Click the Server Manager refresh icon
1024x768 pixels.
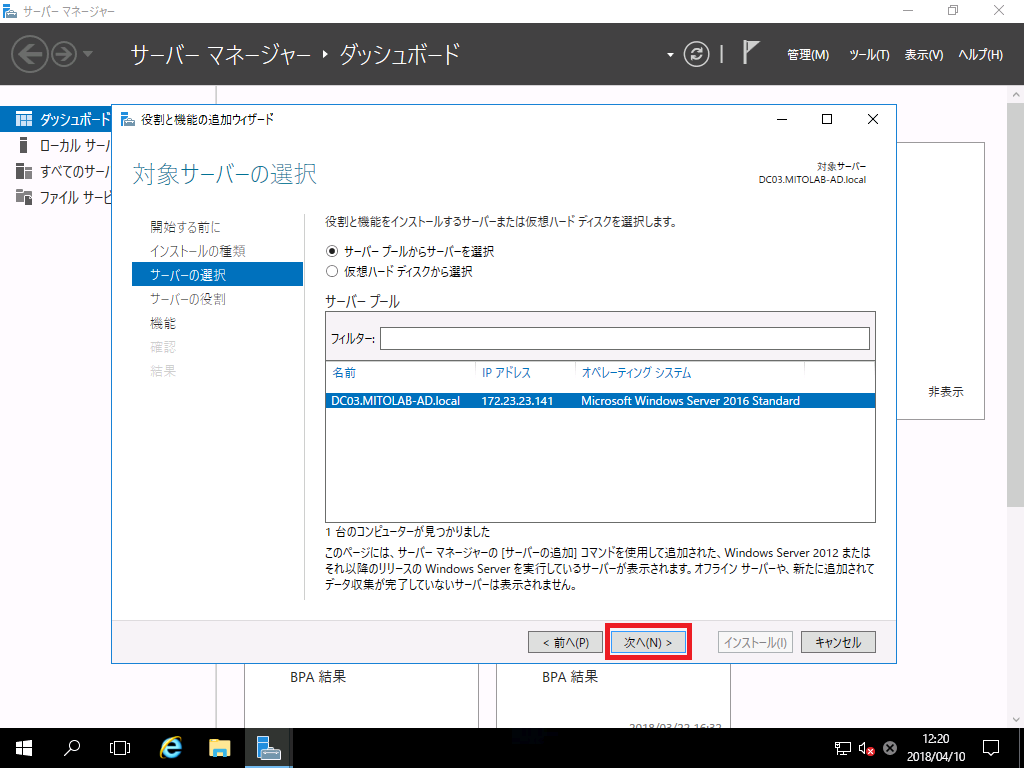696,54
